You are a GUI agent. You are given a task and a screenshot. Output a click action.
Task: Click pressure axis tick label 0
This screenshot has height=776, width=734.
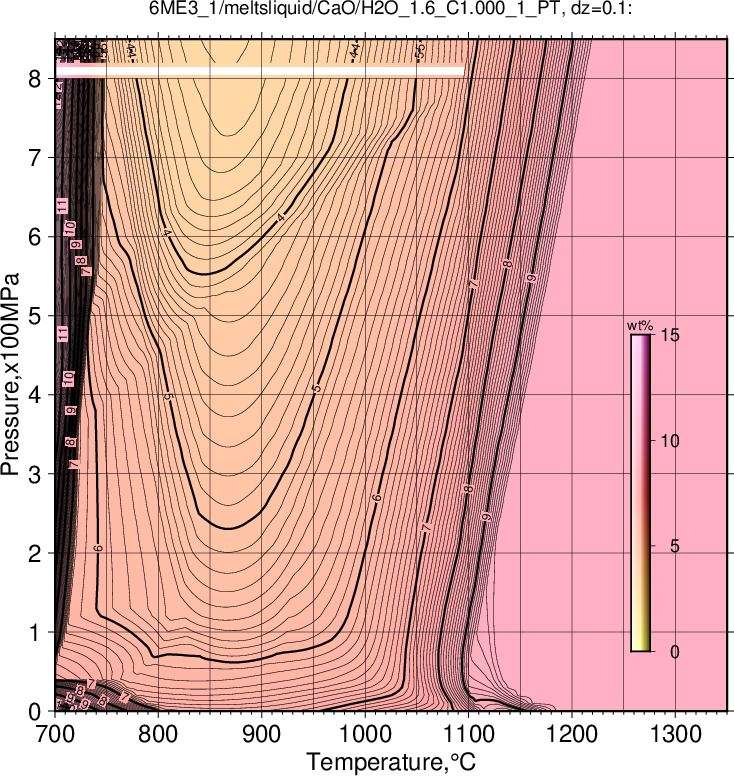point(34,712)
